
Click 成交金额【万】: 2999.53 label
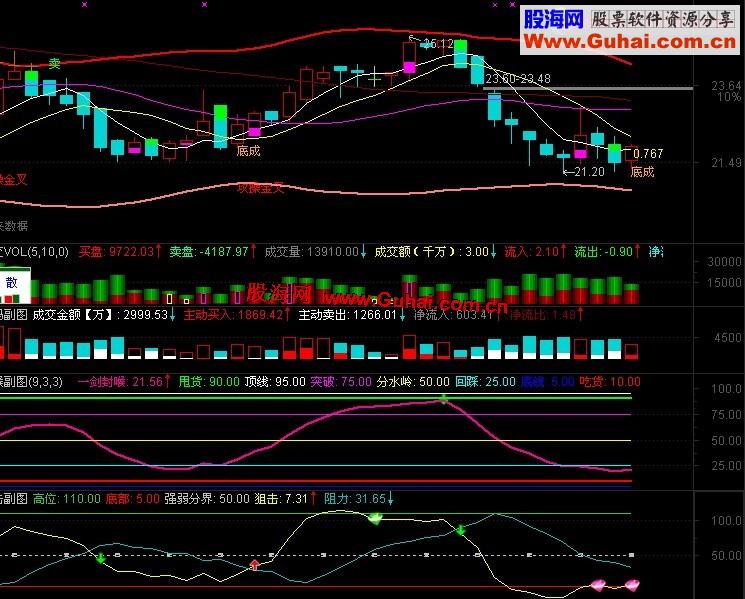(104, 314)
